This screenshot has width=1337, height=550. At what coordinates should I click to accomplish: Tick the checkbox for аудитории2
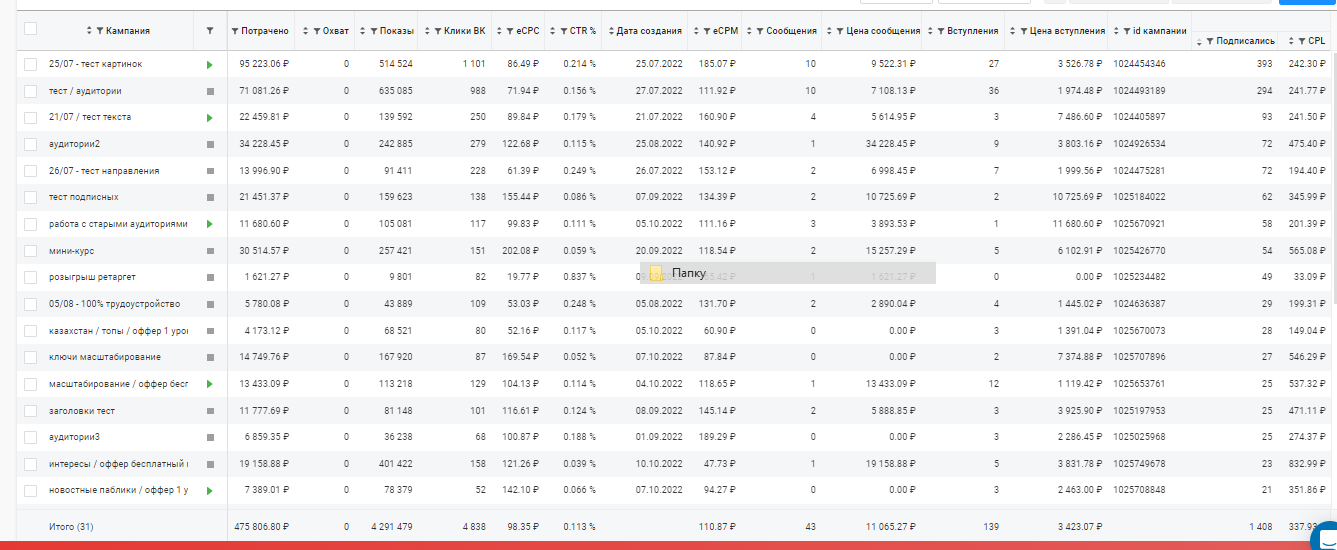pyautogui.click(x=30, y=144)
